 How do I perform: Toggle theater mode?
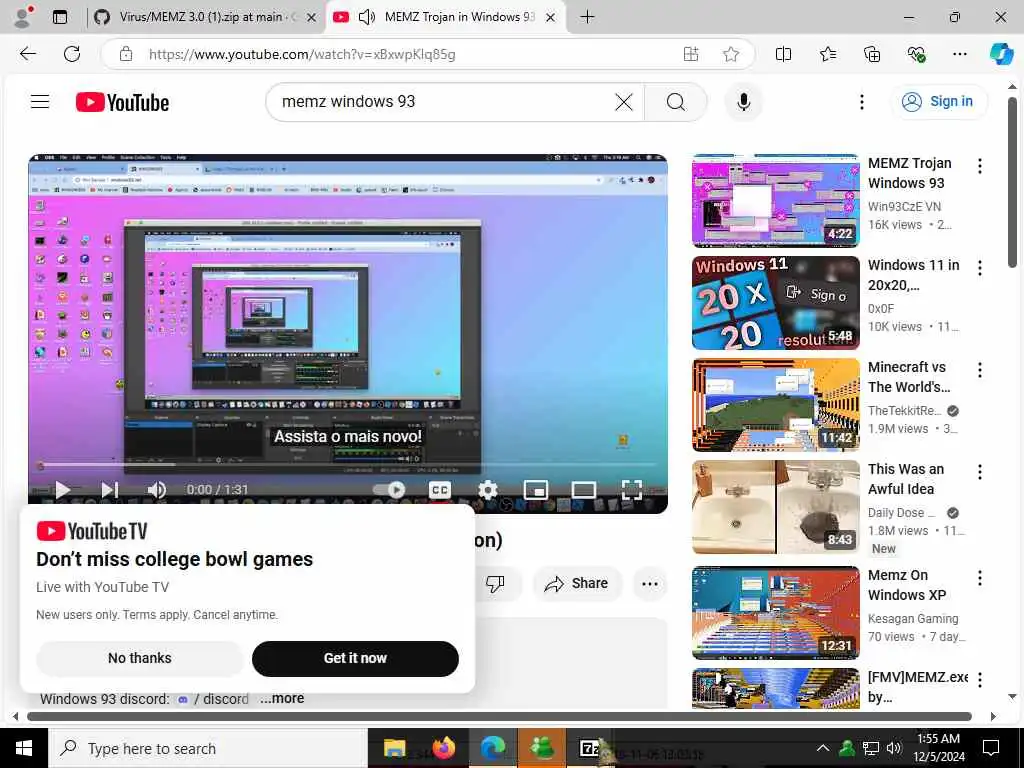(x=583, y=489)
